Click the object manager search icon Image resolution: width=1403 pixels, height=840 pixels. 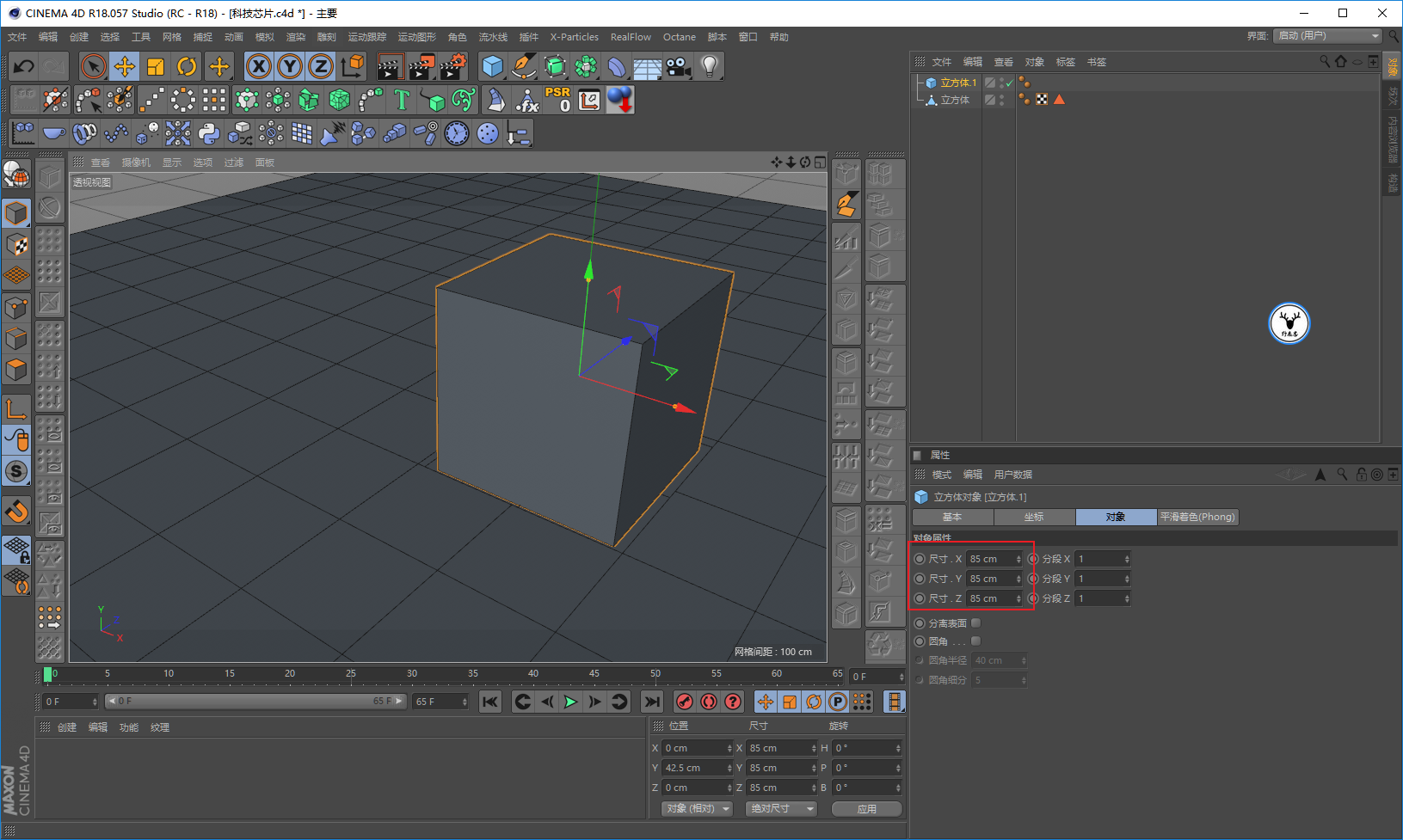coord(1325,62)
